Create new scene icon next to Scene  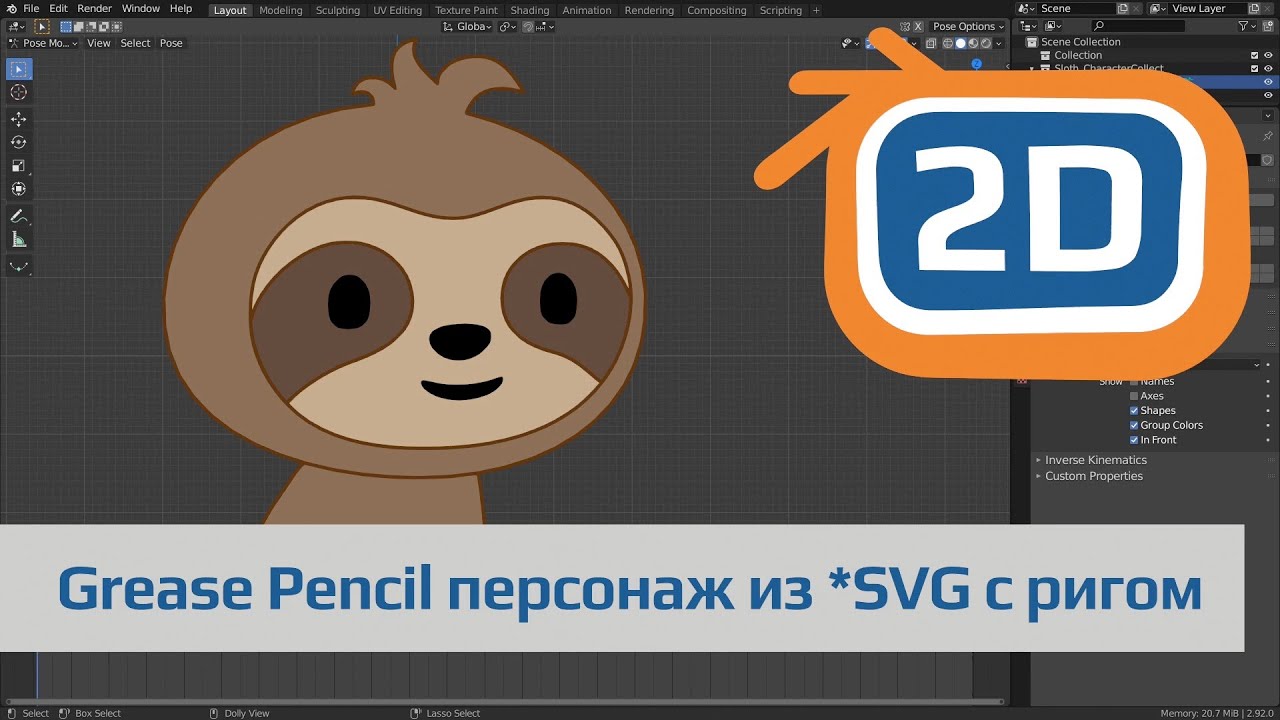tap(1122, 9)
